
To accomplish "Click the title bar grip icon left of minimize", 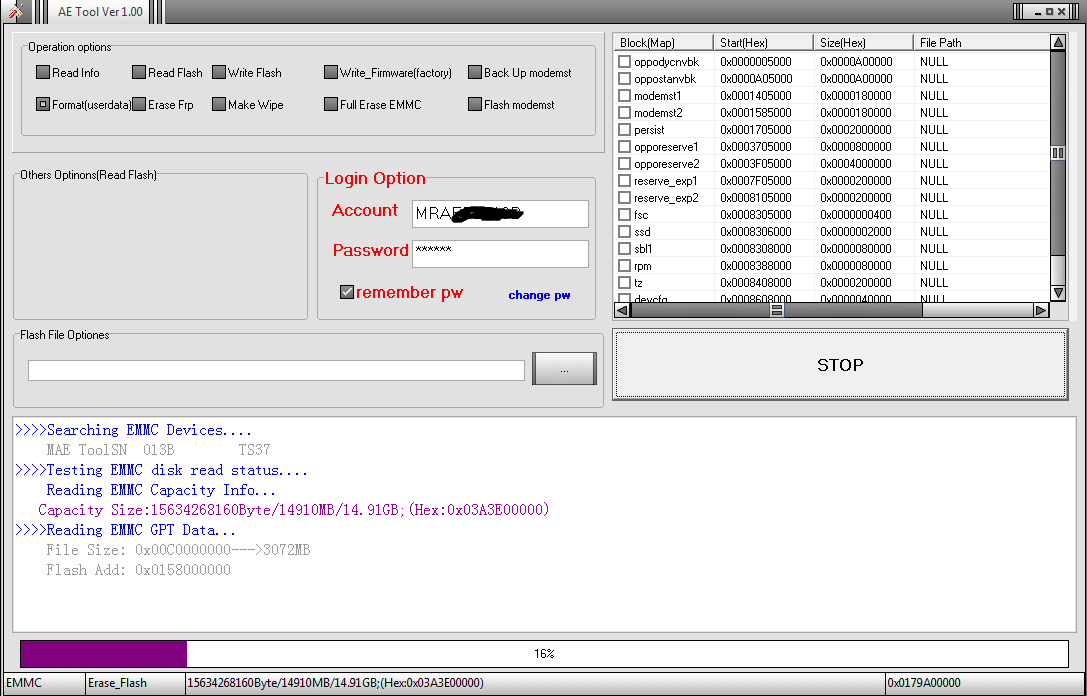I will pos(1020,12).
